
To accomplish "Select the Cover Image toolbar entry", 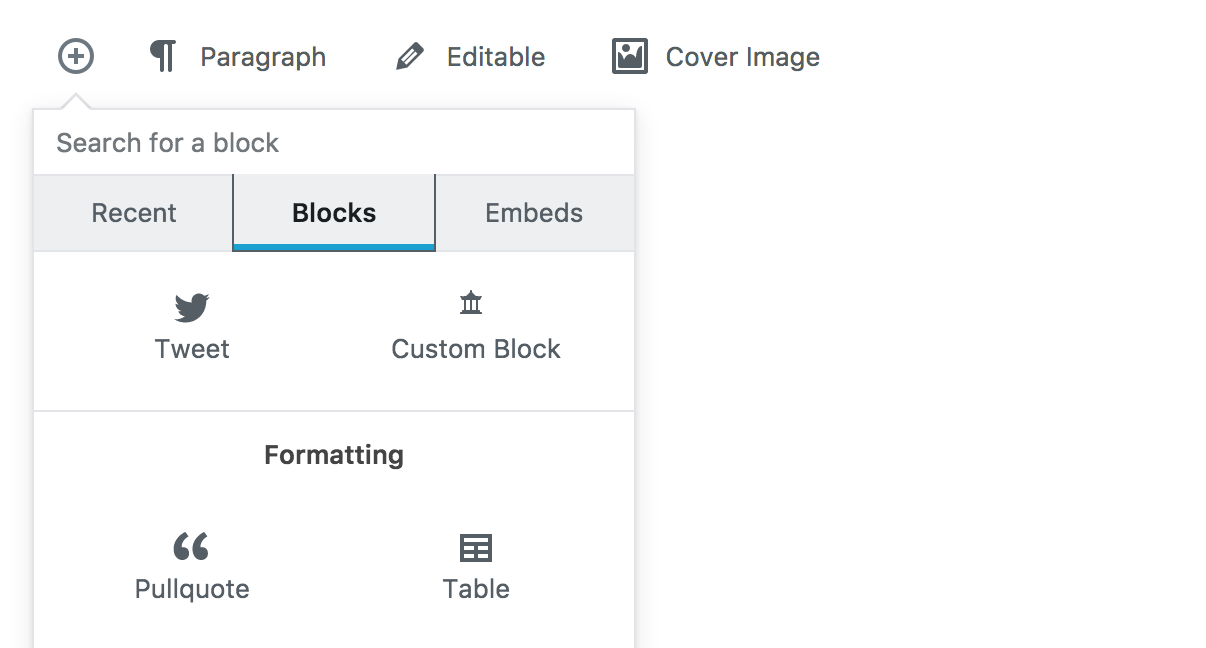I will (x=741, y=56).
